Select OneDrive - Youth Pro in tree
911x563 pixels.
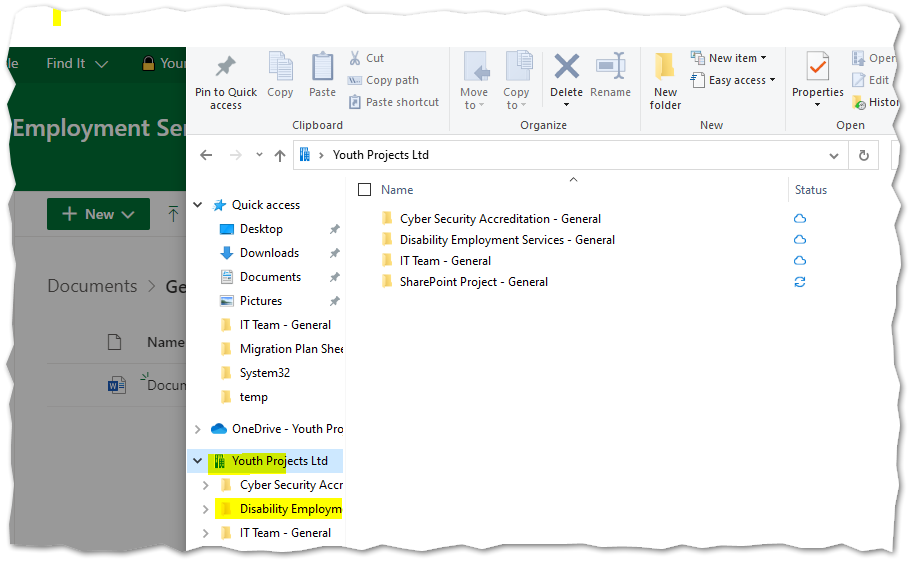[x=287, y=429]
